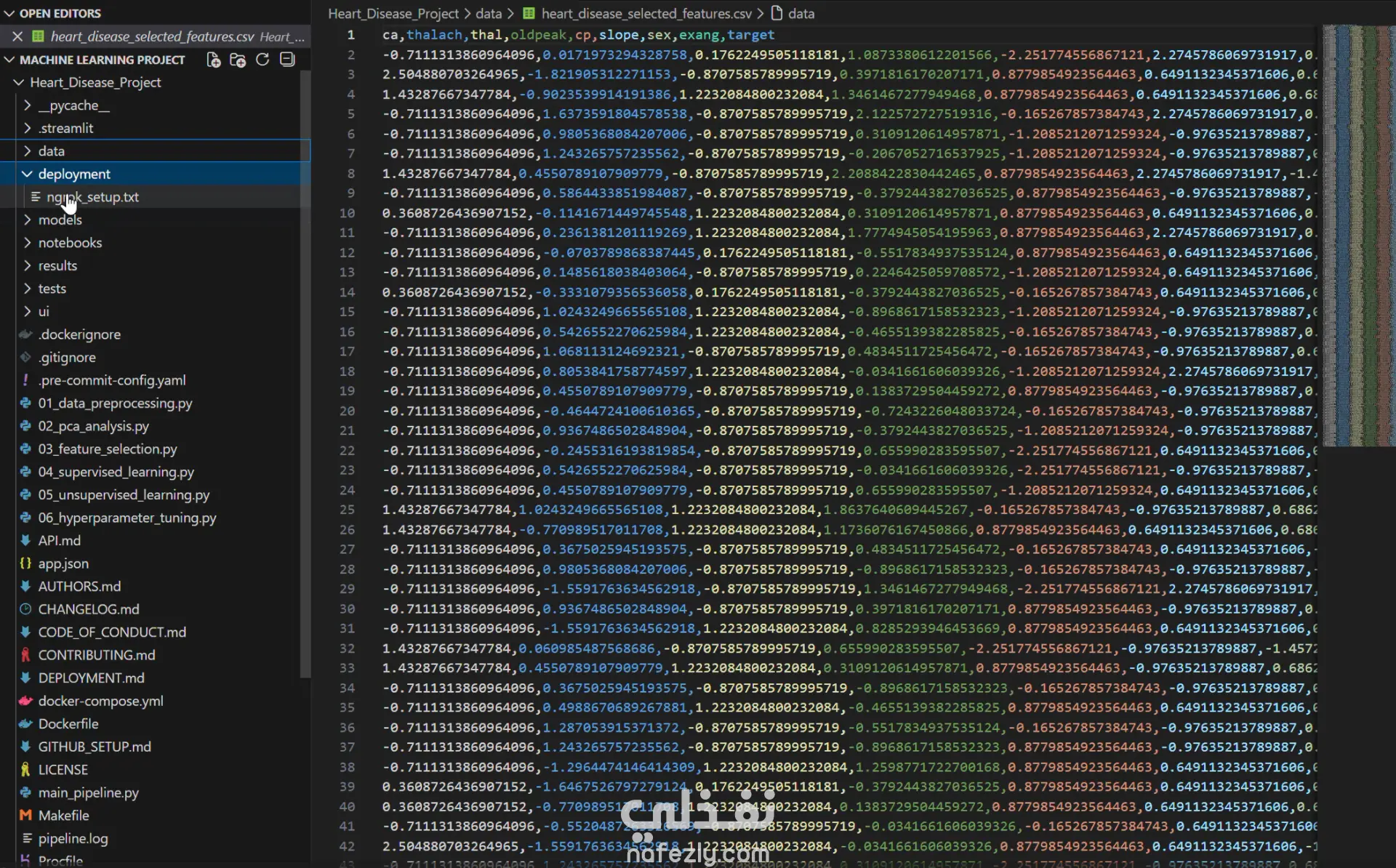Open the Makefile in the explorer
Viewport: 1396px width, 868px height.
pos(63,815)
